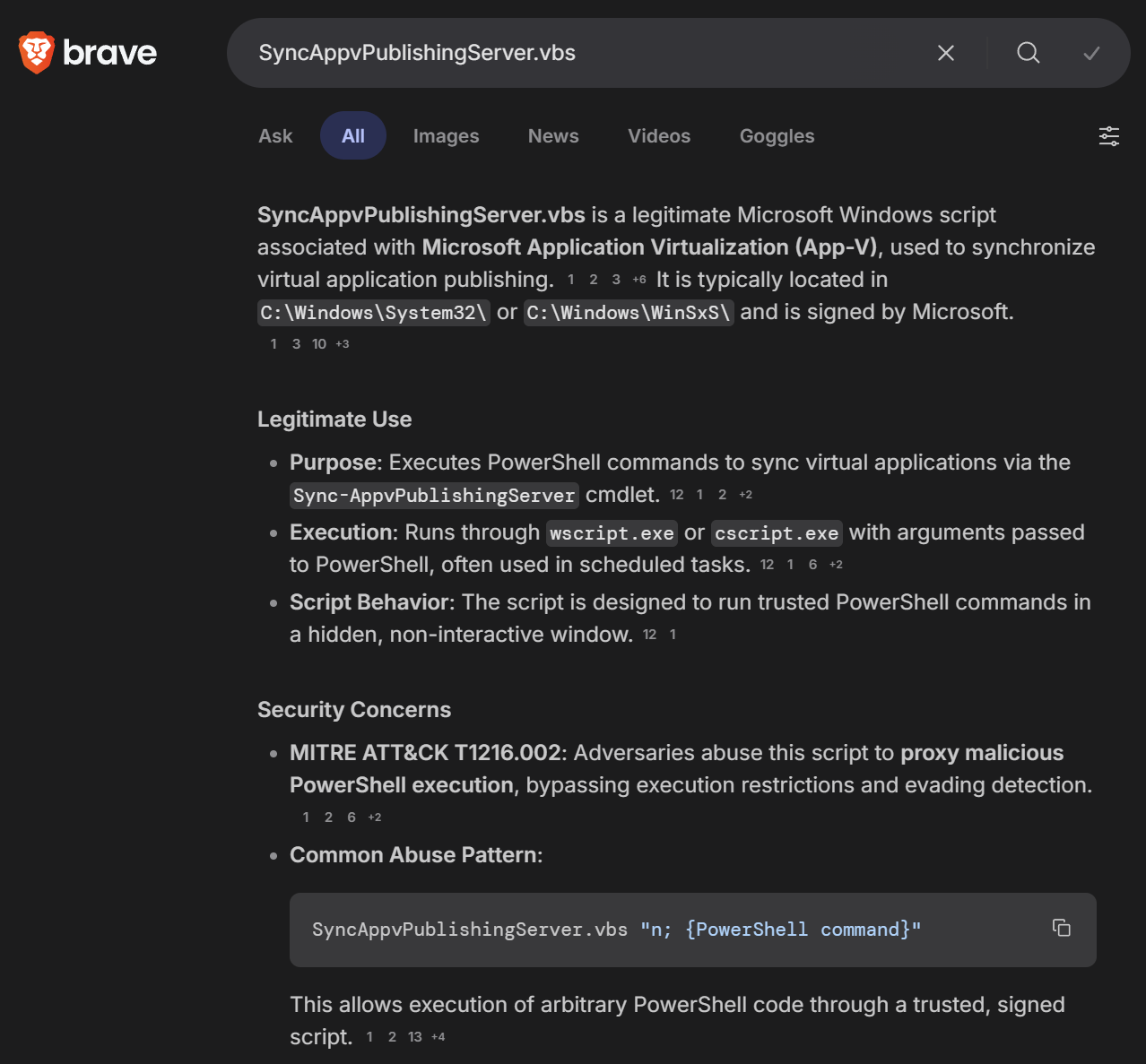Expand +4 sources after trusted signed script
1146x1064 pixels.
point(438,1037)
